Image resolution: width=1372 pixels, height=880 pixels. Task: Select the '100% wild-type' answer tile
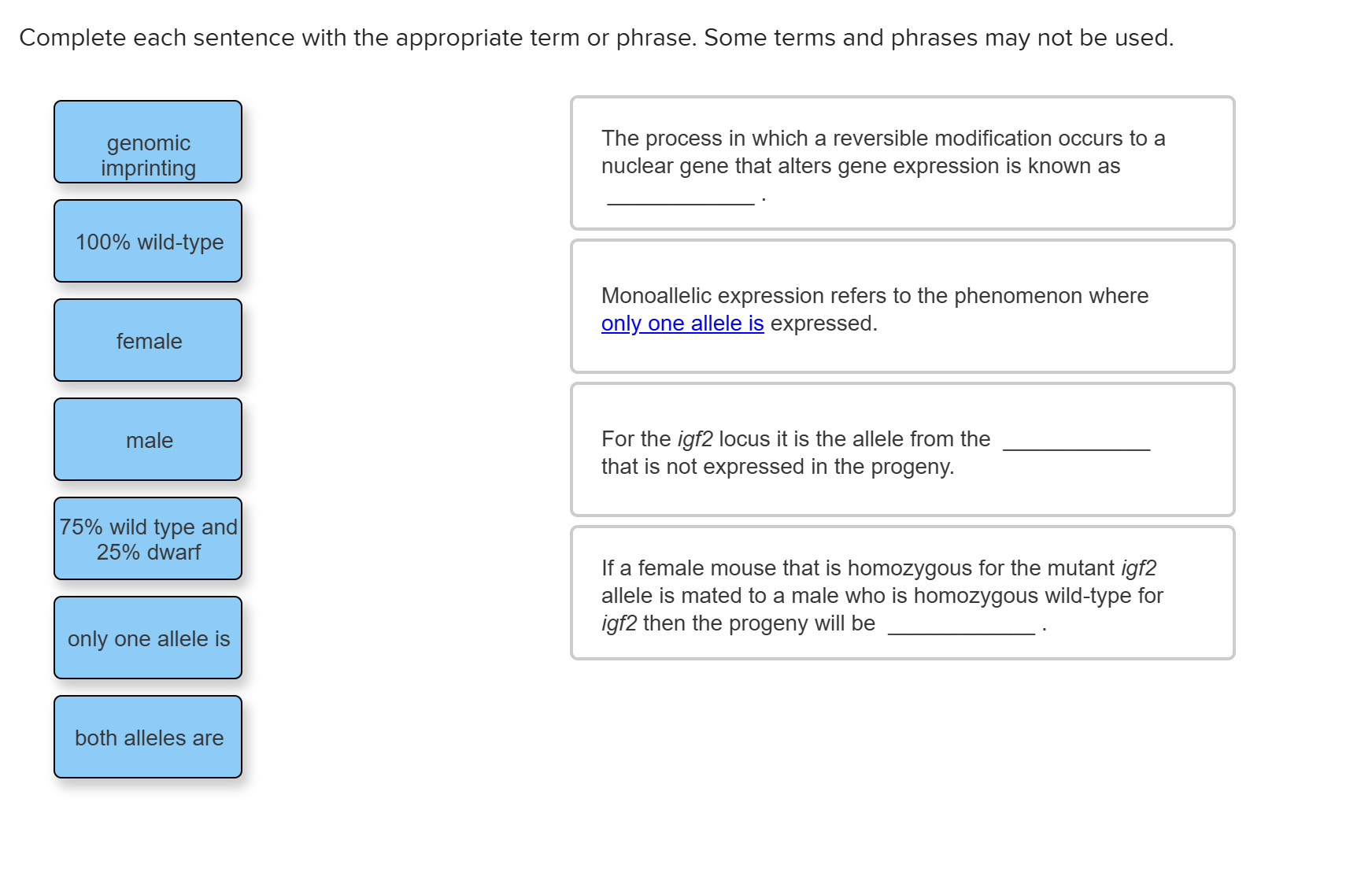point(148,242)
